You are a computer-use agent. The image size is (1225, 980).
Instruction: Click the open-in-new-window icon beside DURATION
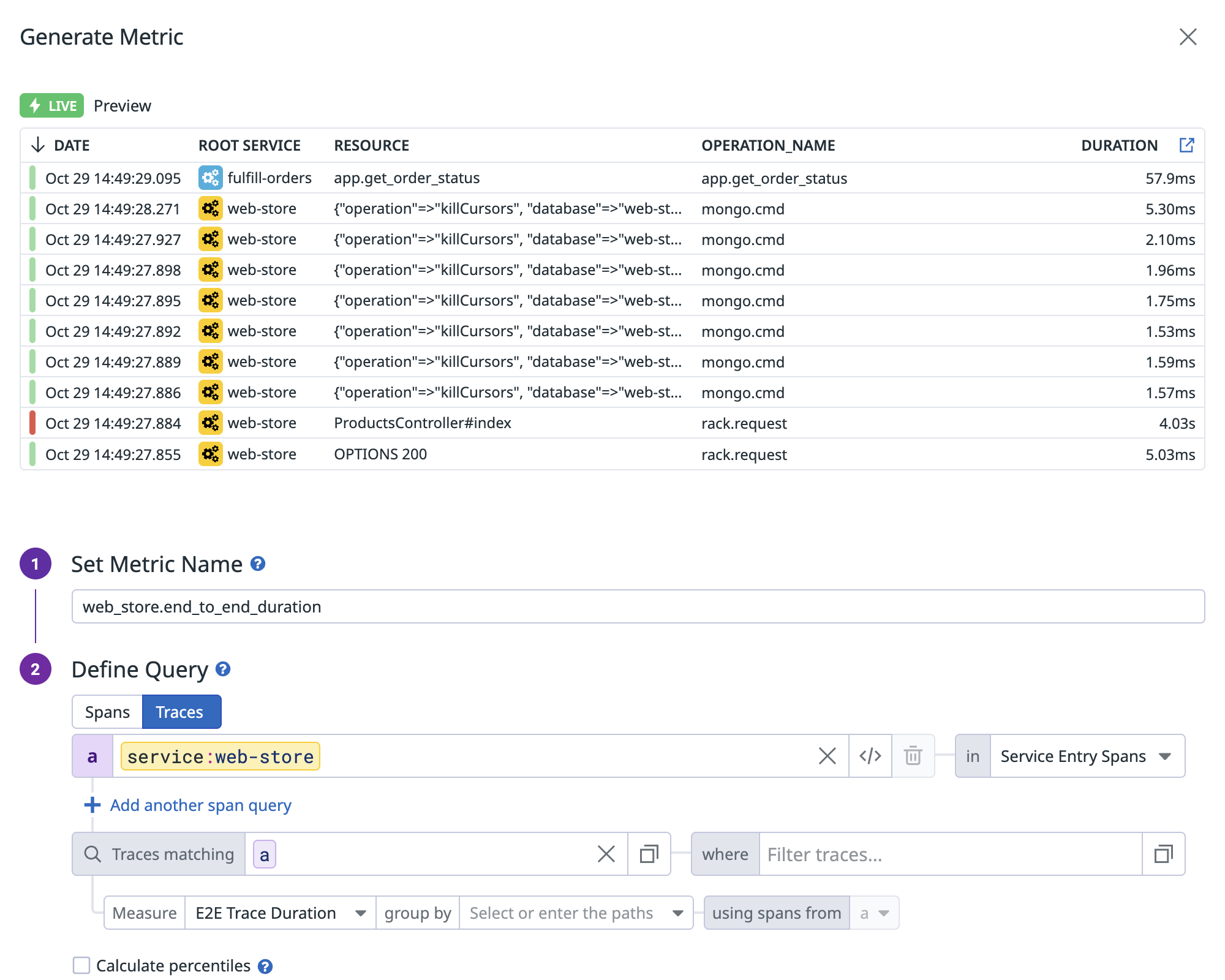1186,145
